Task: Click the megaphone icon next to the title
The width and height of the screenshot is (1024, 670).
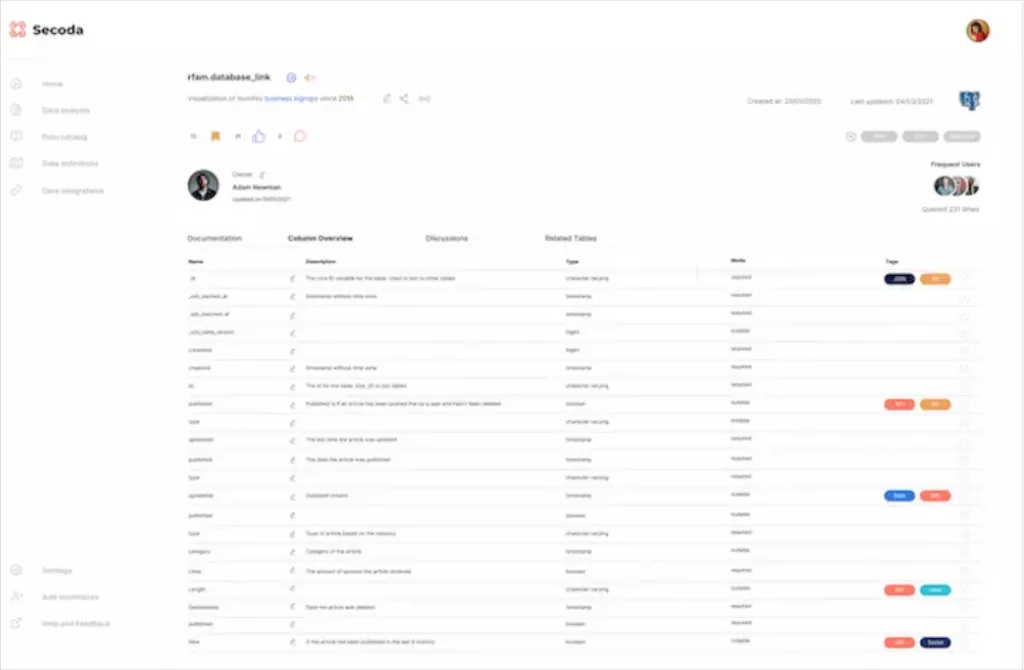Action: [310, 78]
